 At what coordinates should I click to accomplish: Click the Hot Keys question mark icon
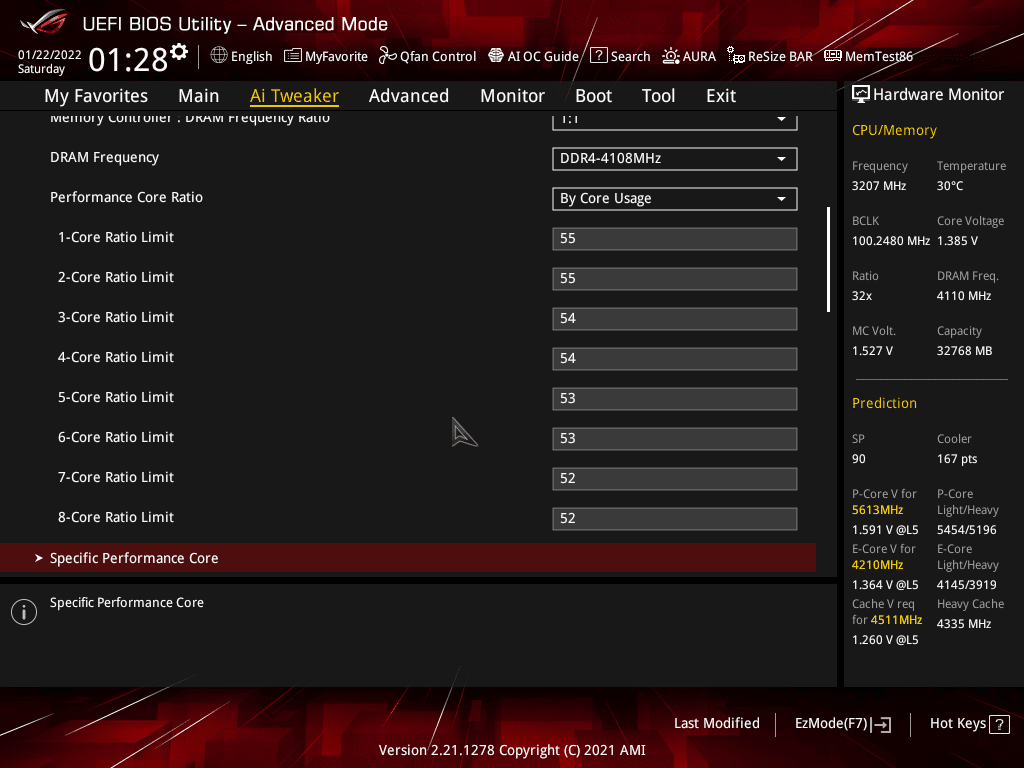999,724
